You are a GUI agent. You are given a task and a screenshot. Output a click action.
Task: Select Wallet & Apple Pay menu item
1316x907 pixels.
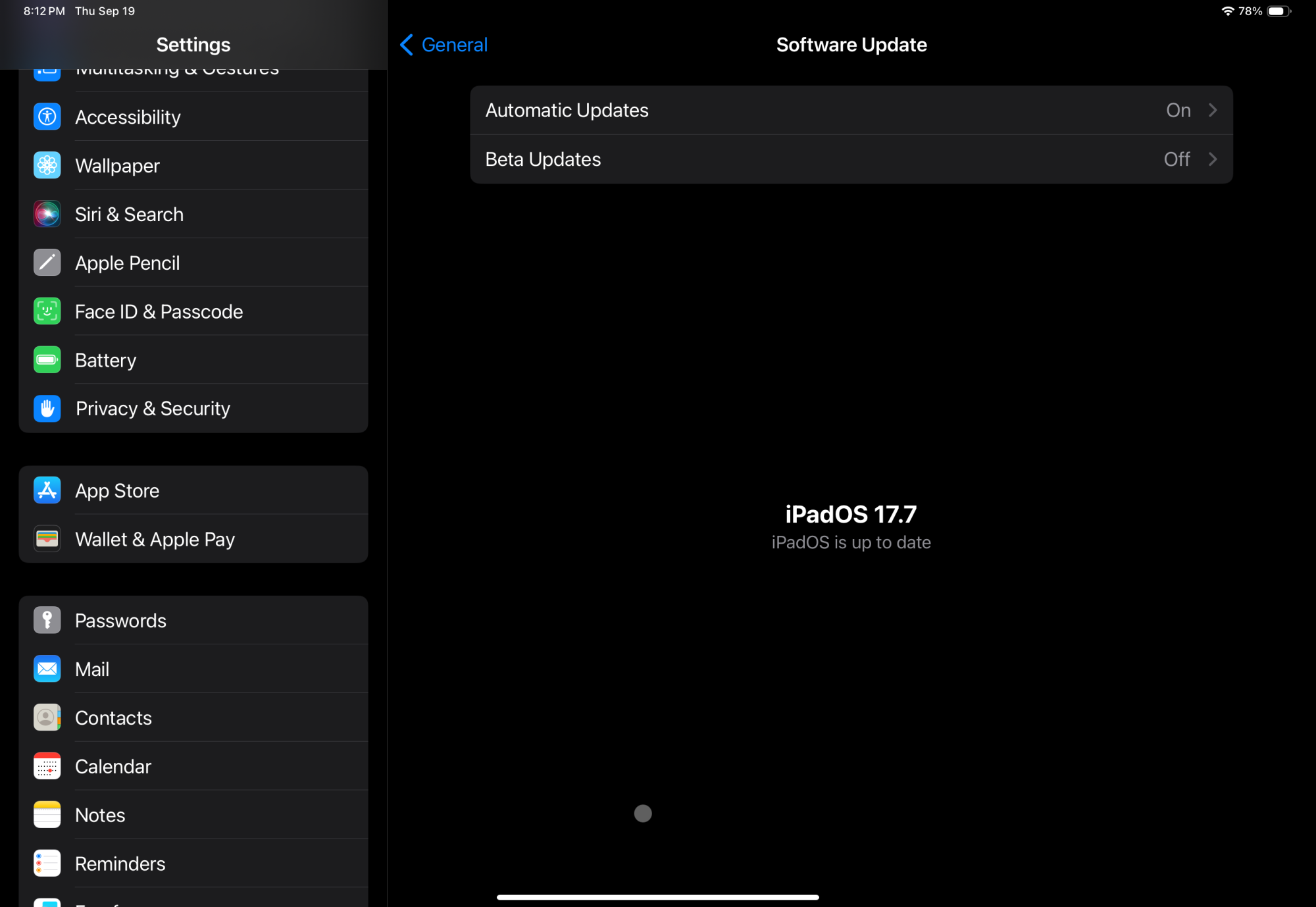coord(155,540)
